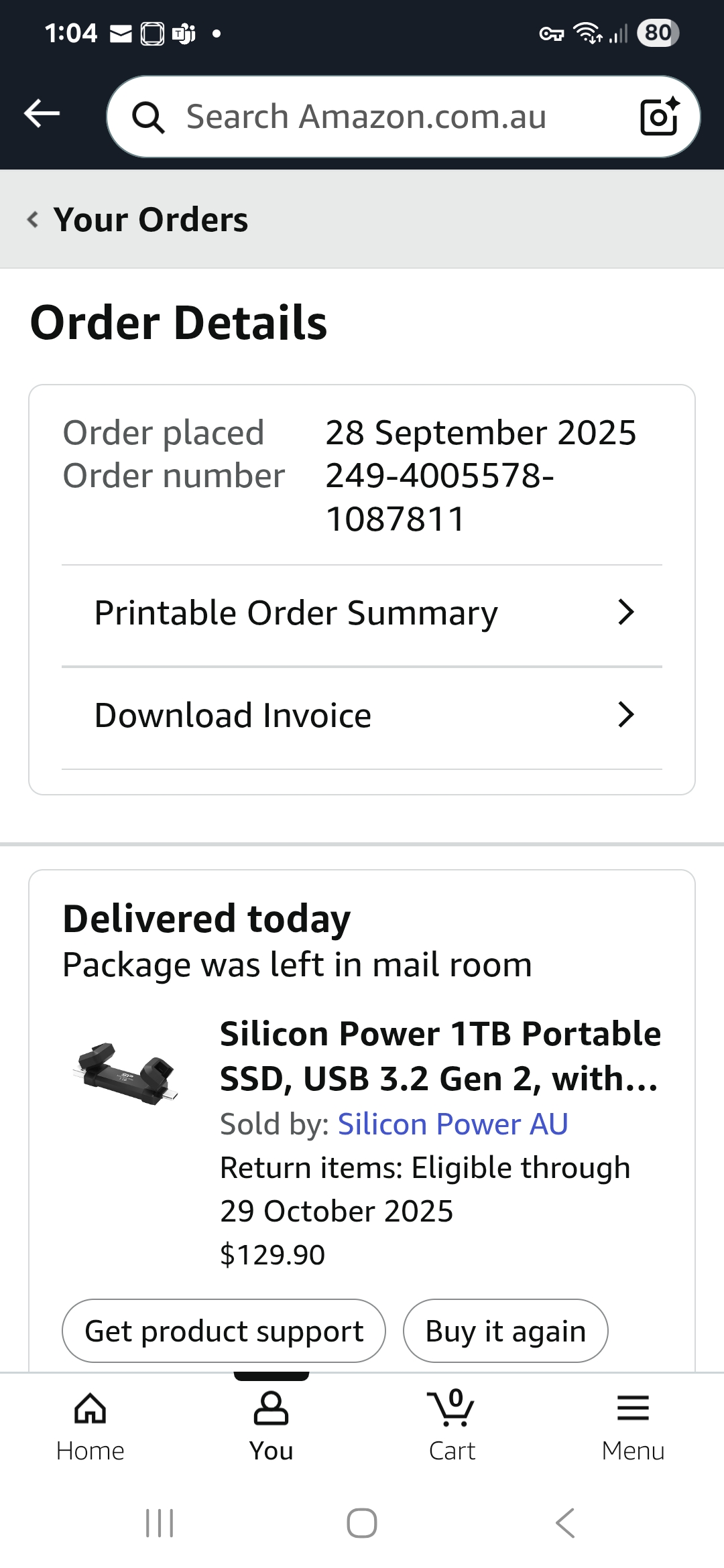
Task: Tap the search magnifier icon
Action: (x=148, y=118)
